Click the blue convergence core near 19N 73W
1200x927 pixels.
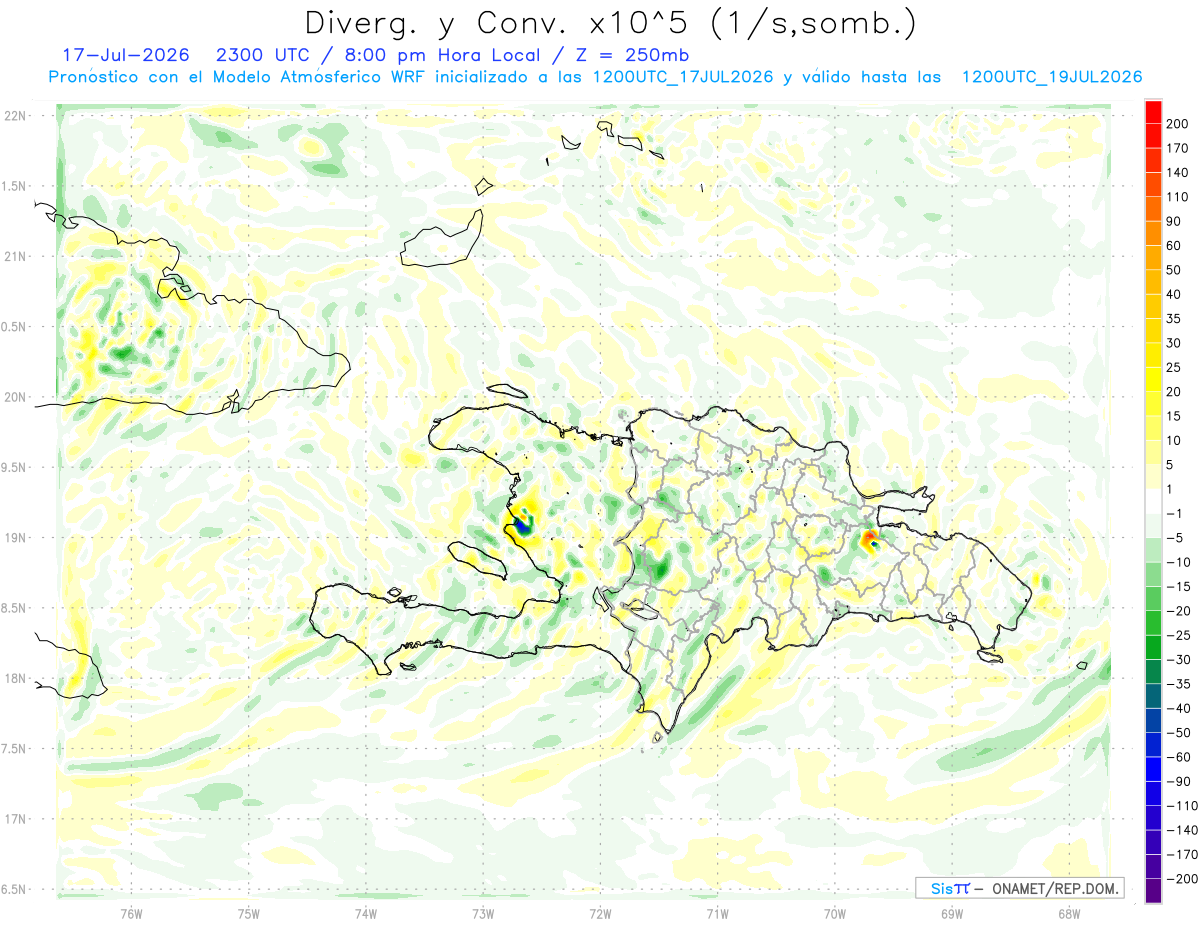(x=523, y=524)
